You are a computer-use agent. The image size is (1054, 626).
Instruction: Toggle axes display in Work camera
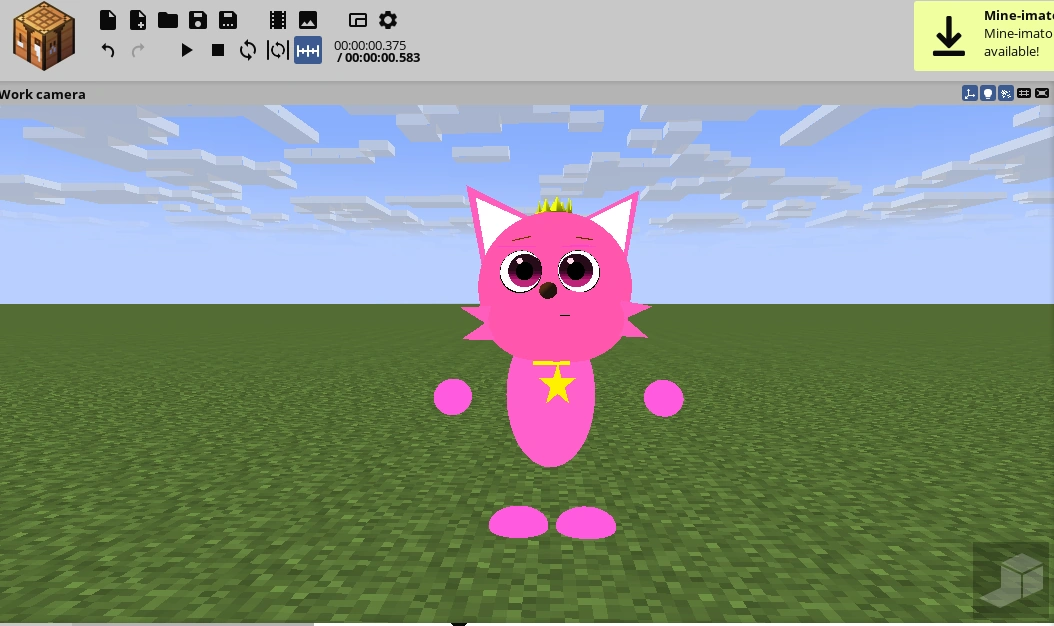(970, 92)
